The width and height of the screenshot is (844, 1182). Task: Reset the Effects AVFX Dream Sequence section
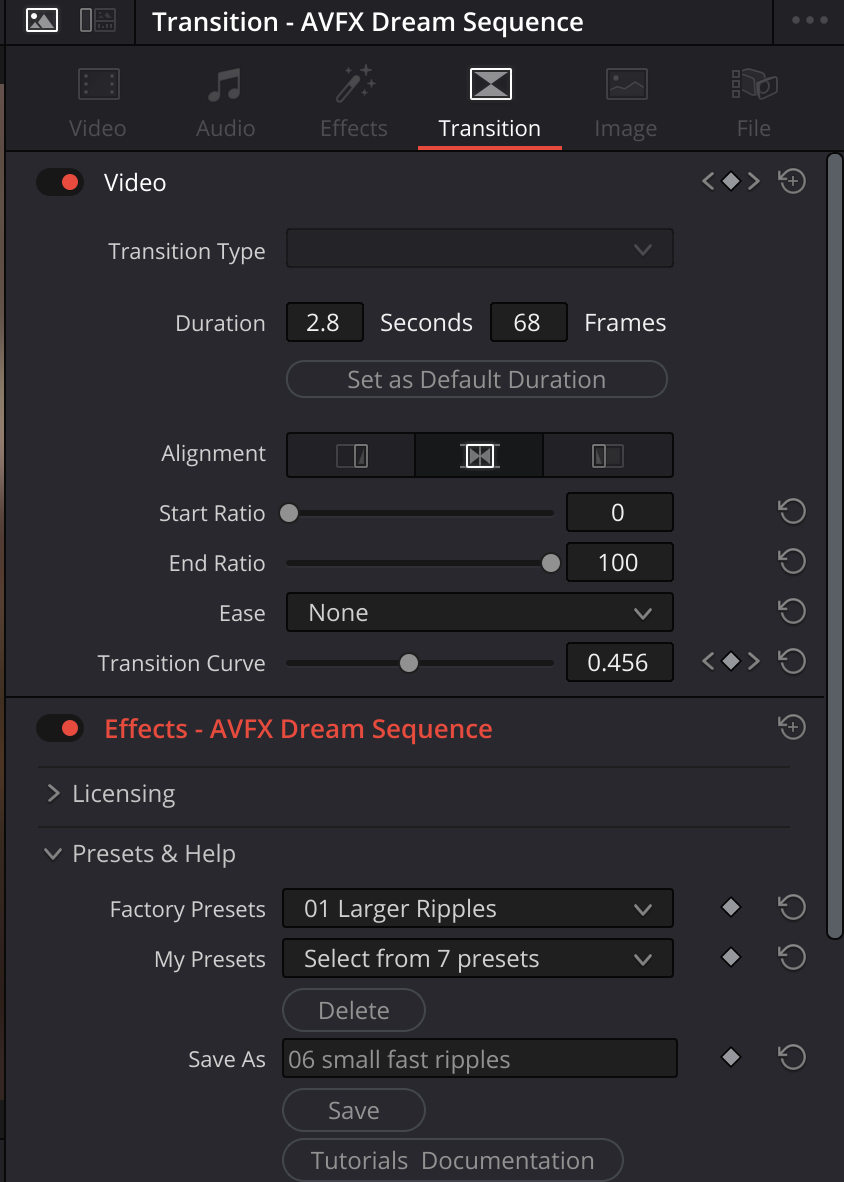tap(792, 728)
